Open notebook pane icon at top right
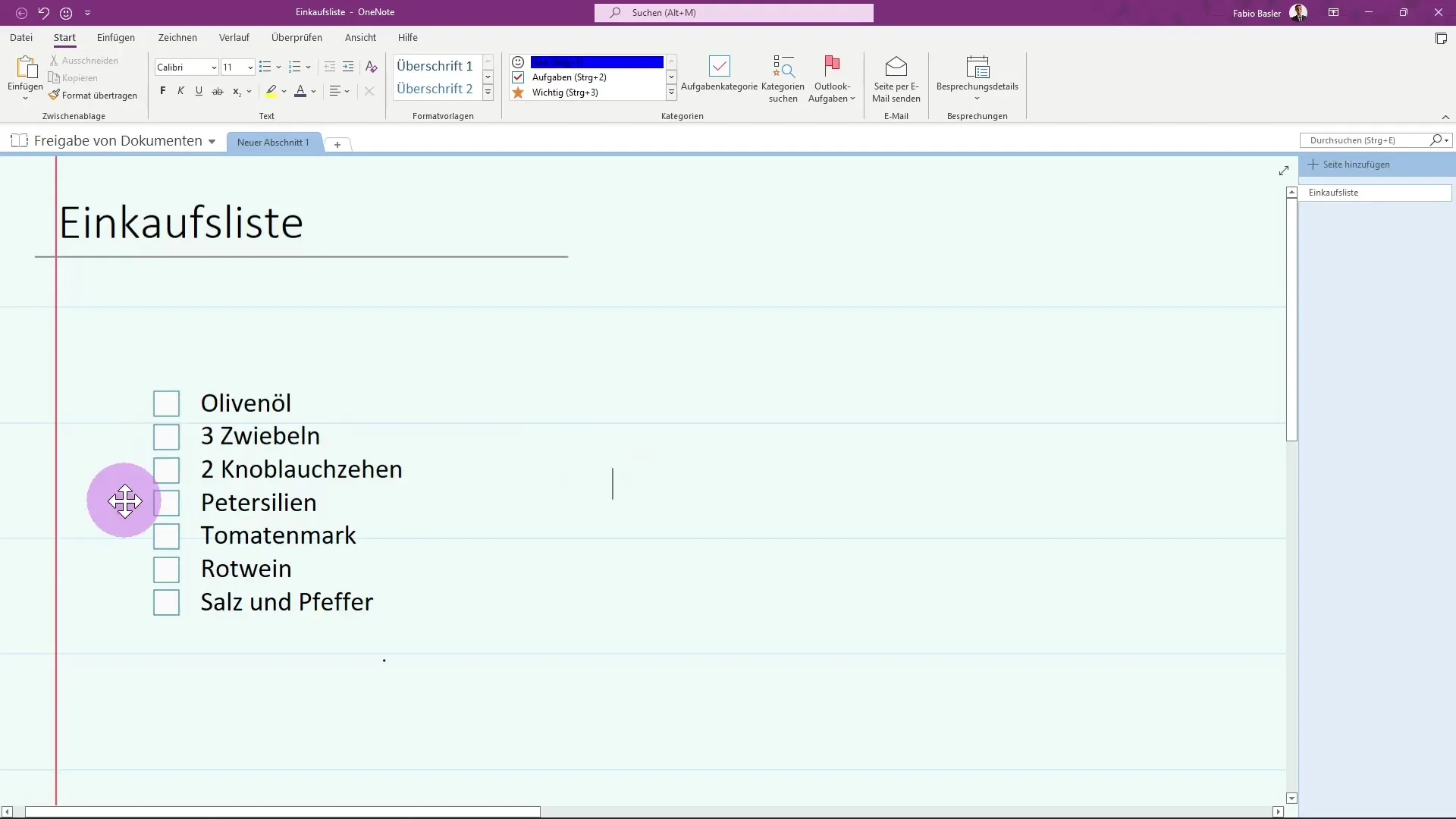The image size is (1456, 819). click(x=1441, y=39)
